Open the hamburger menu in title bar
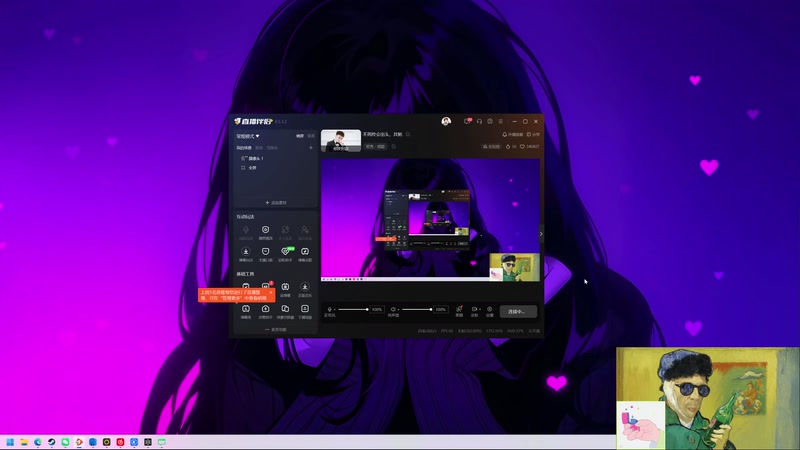800x450 pixels. pyautogui.click(x=501, y=121)
